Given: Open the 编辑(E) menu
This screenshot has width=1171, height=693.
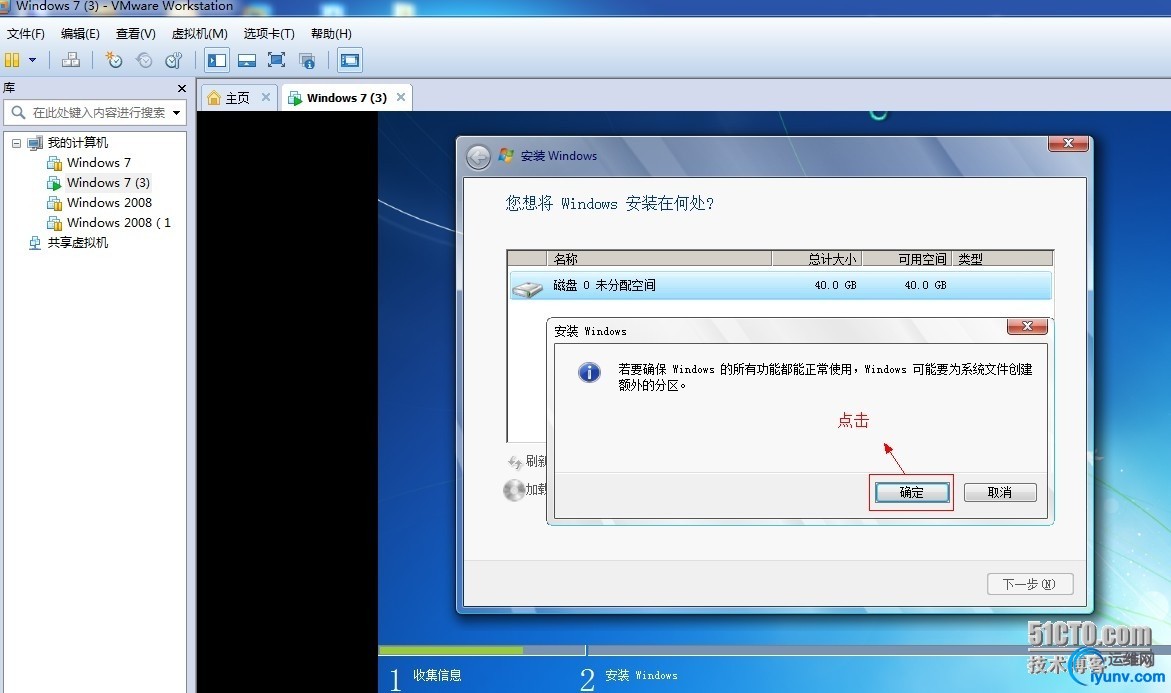Looking at the screenshot, I should click(80, 34).
